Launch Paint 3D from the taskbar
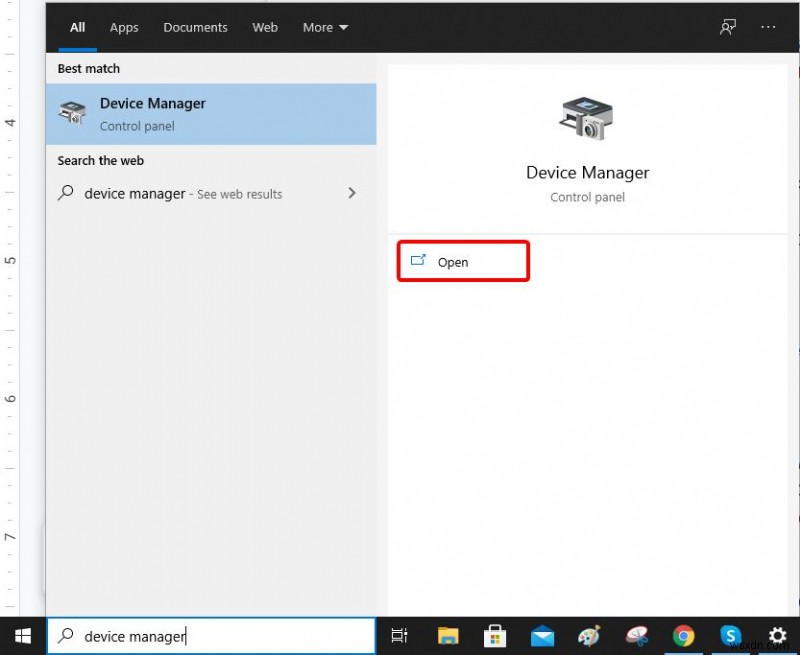 637,636
